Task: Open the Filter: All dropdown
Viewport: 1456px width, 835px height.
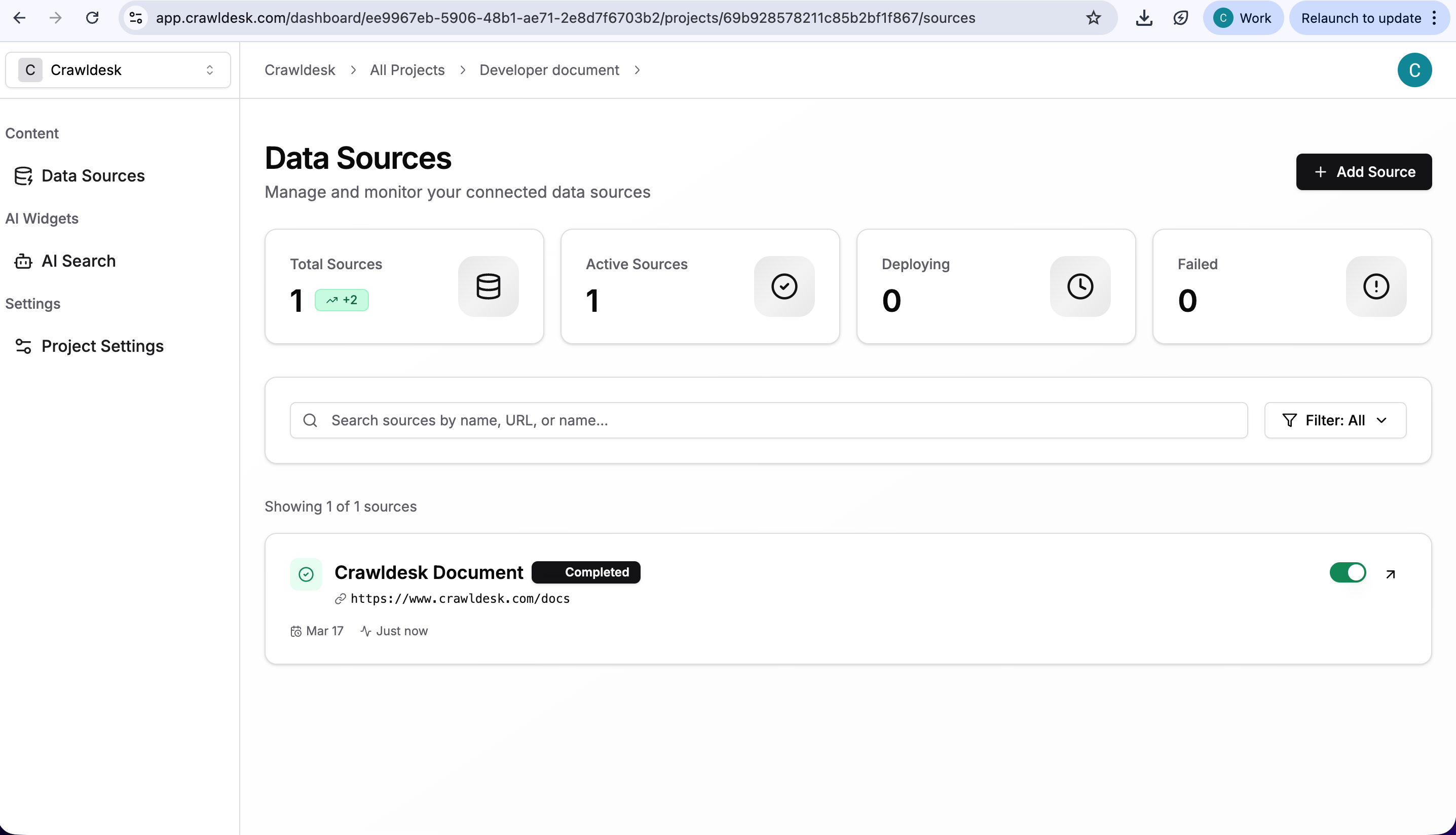Action: (x=1334, y=420)
